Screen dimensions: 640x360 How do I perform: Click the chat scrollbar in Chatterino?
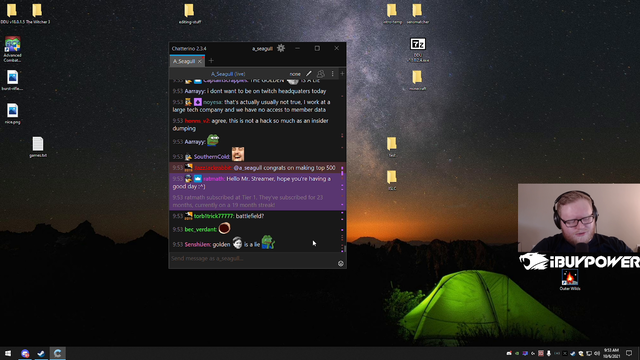point(344,249)
